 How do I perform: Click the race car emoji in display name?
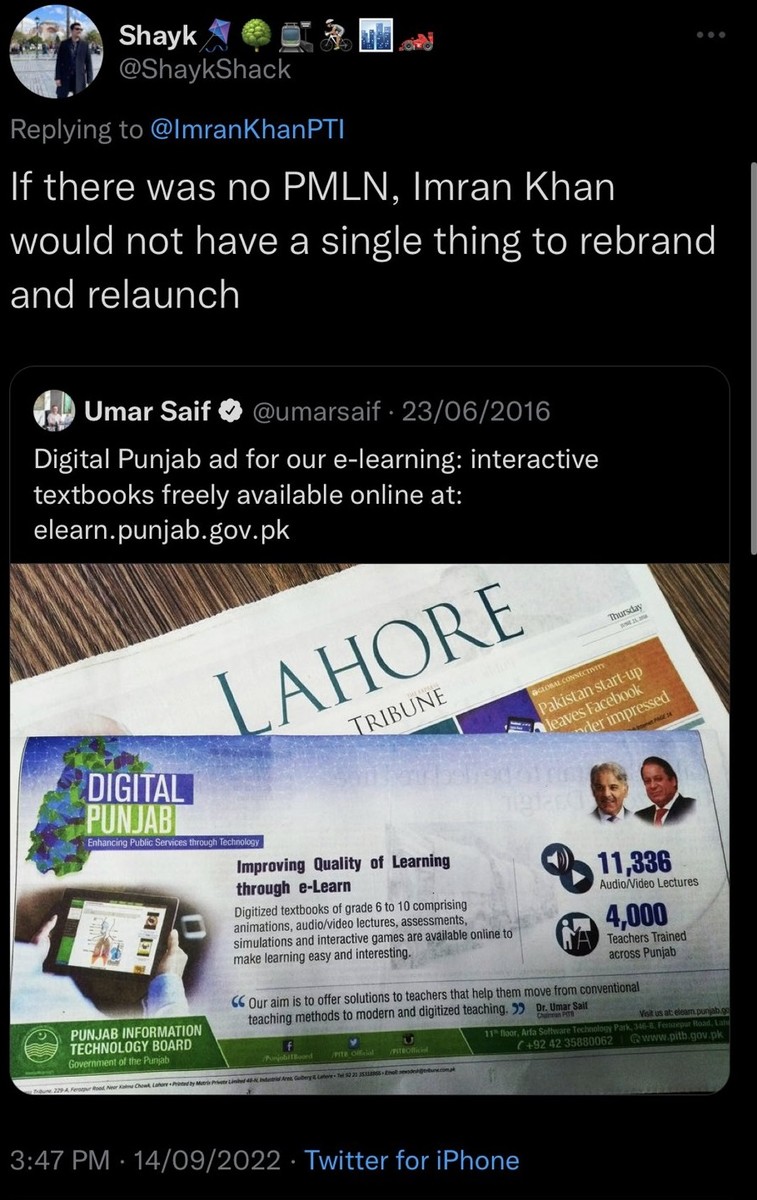(416, 38)
